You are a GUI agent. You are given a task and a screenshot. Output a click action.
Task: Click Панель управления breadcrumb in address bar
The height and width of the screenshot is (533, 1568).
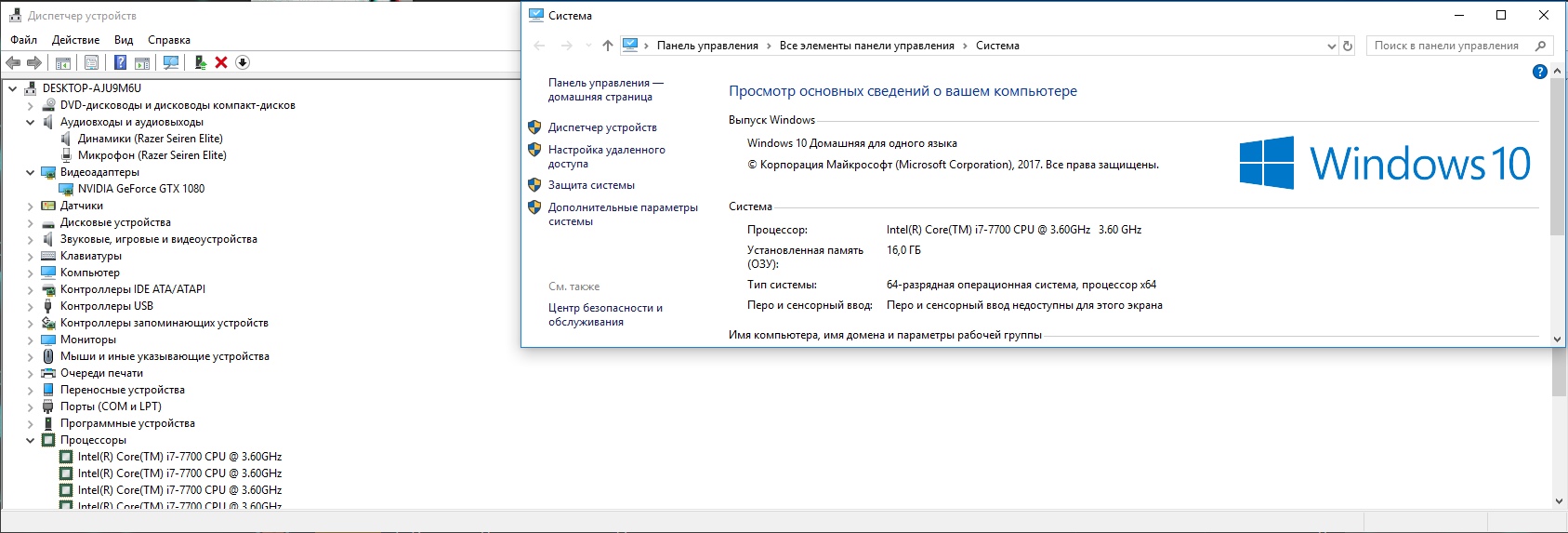pos(707,46)
